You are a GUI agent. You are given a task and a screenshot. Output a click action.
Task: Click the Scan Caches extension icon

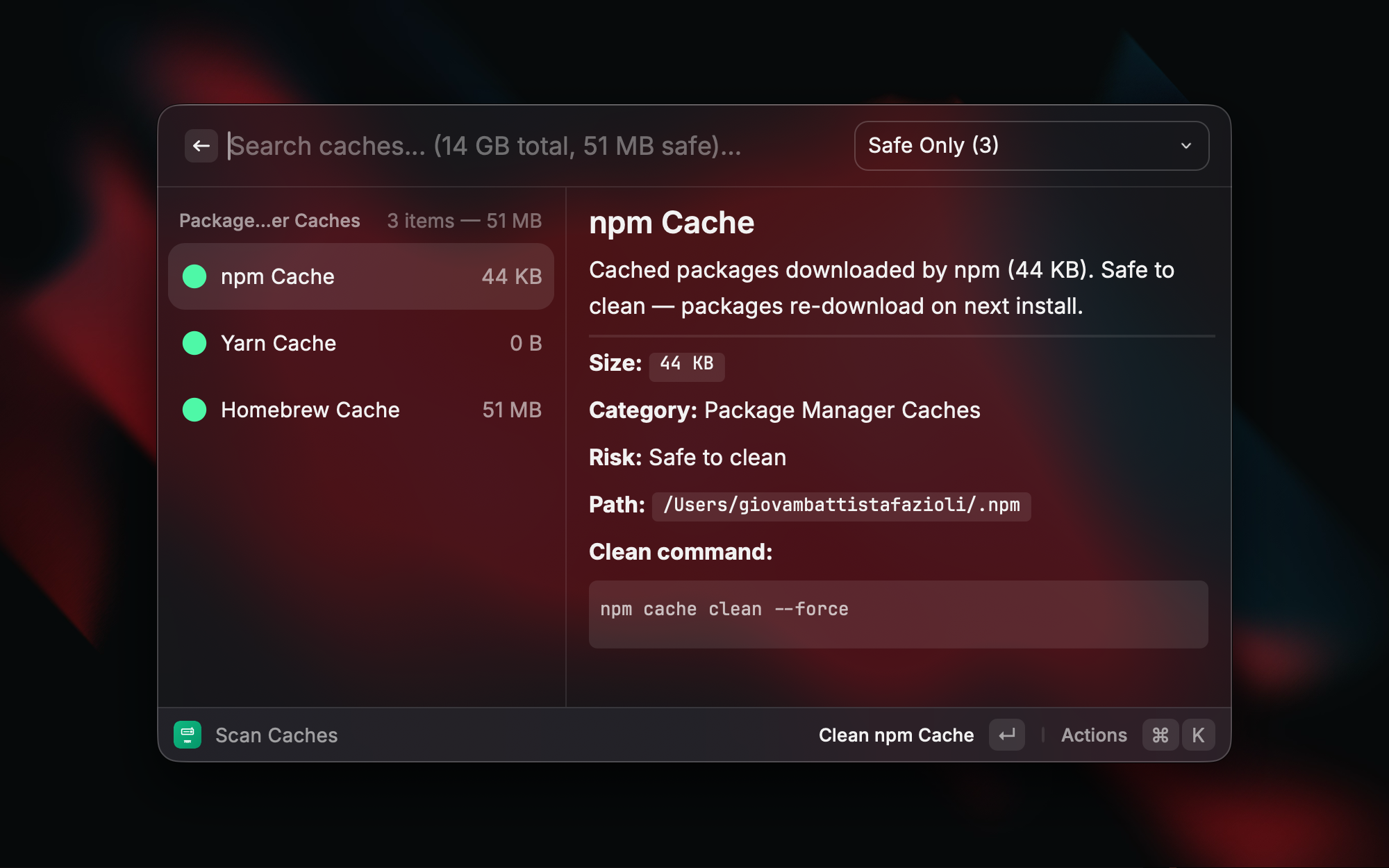pyautogui.click(x=188, y=735)
